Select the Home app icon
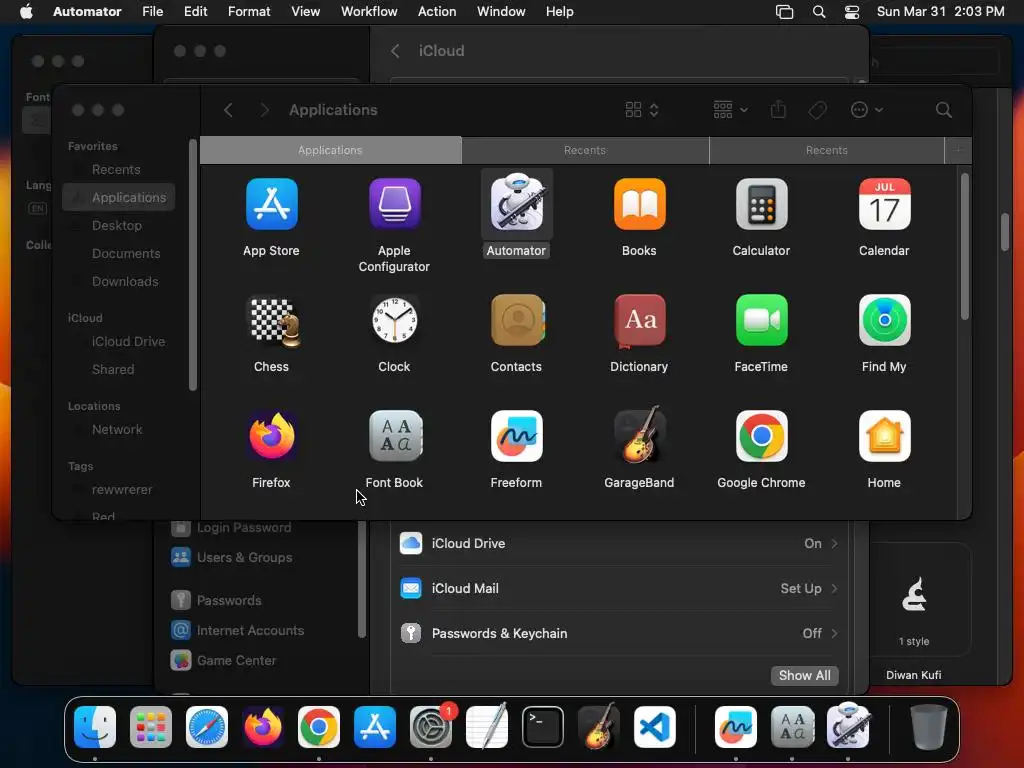1024x768 pixels. [x=884, y=436]
